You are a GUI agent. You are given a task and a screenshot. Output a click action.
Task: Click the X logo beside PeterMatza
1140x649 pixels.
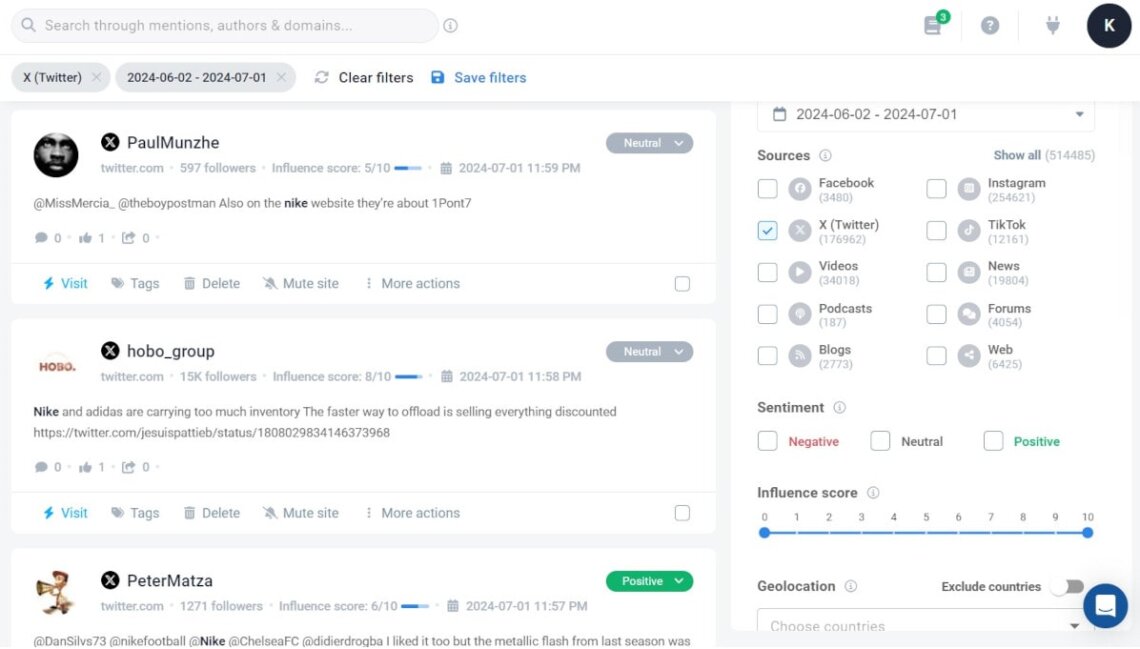pos(110,580)
